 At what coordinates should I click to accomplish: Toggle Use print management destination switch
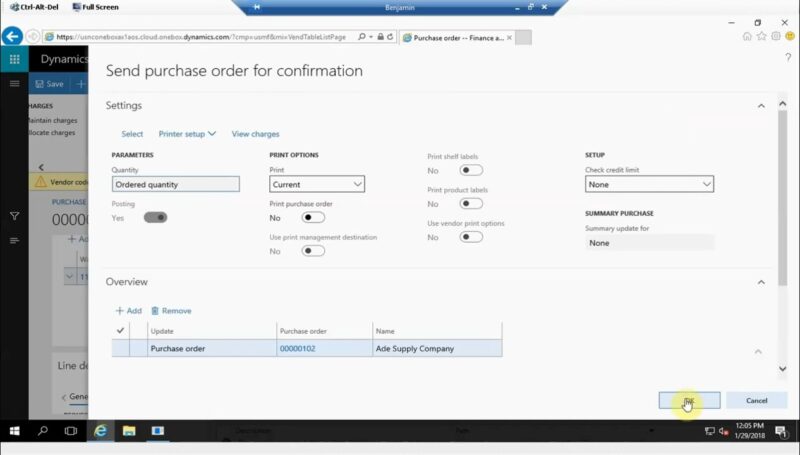coord(313,251)
